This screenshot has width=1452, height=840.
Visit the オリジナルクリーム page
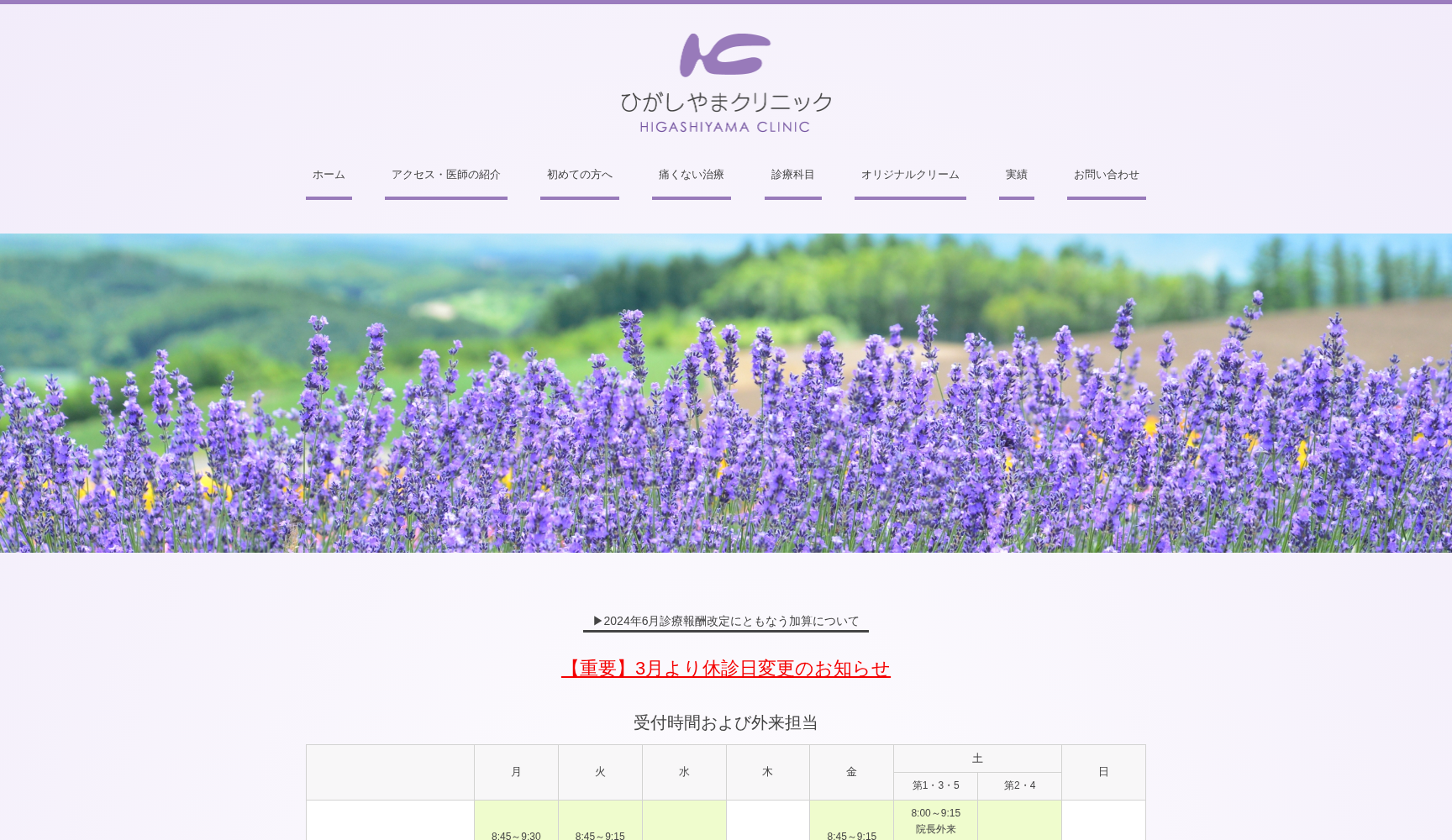coord(909,175)
